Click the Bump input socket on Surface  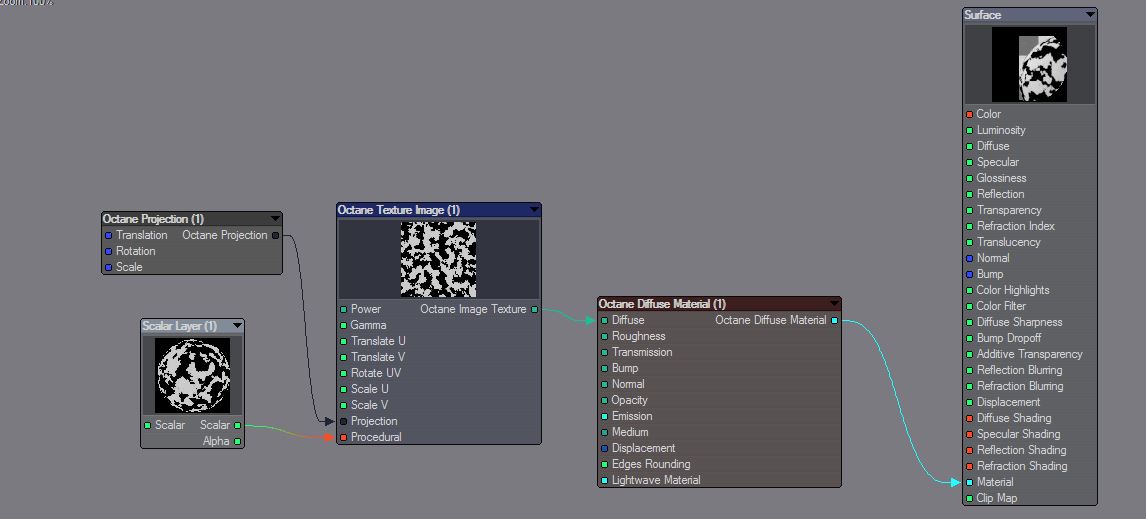pos(969,274)
